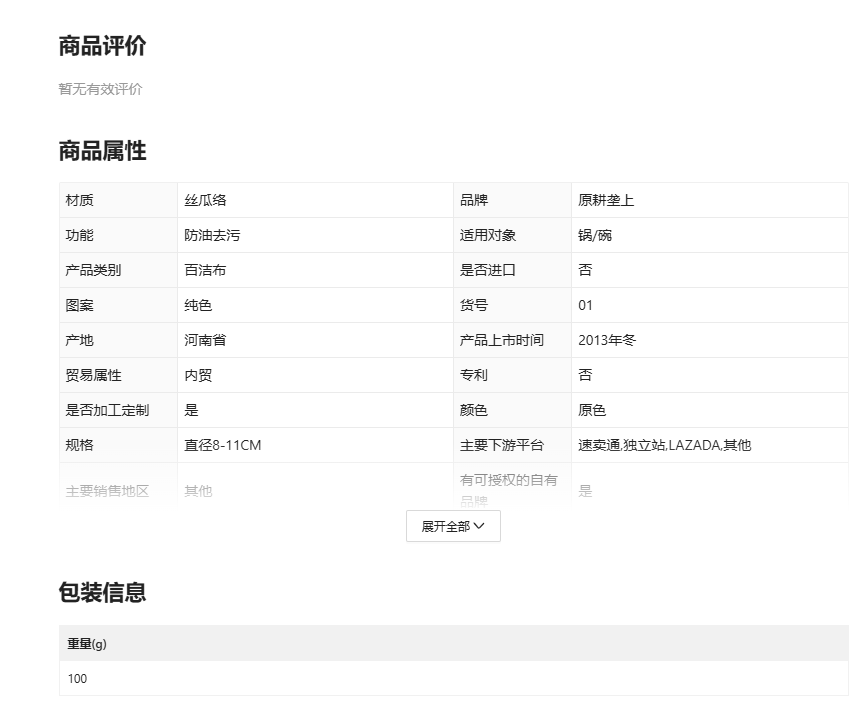Click the 重量(g) column header
The height and width of the screenshot is (712, 862).
(87, 644)
